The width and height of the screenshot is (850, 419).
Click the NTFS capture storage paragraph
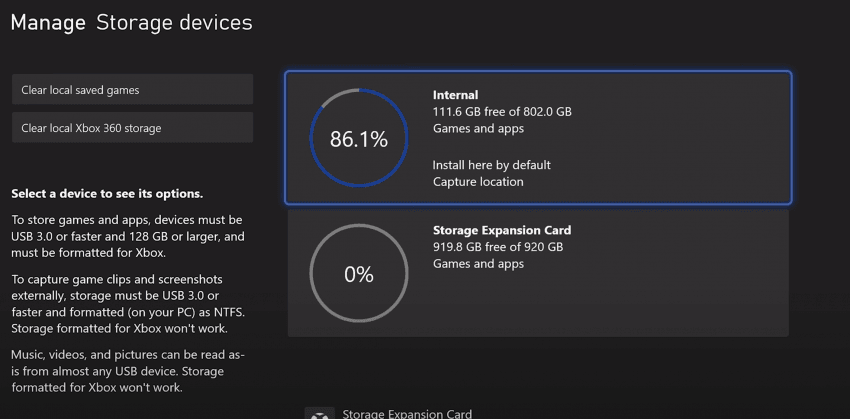pyautogui.click(x=127, y=304)
